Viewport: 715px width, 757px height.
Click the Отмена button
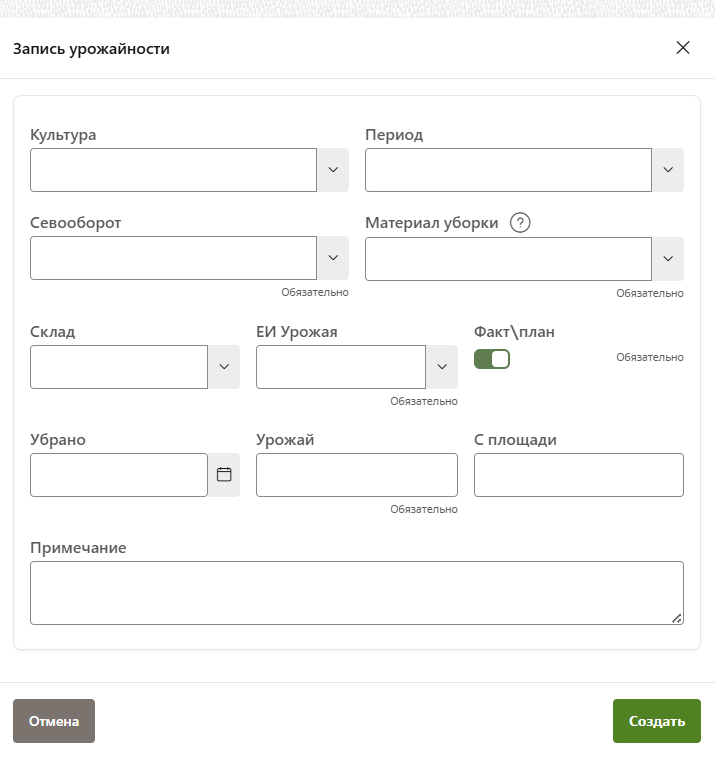(x=54, y=721)
